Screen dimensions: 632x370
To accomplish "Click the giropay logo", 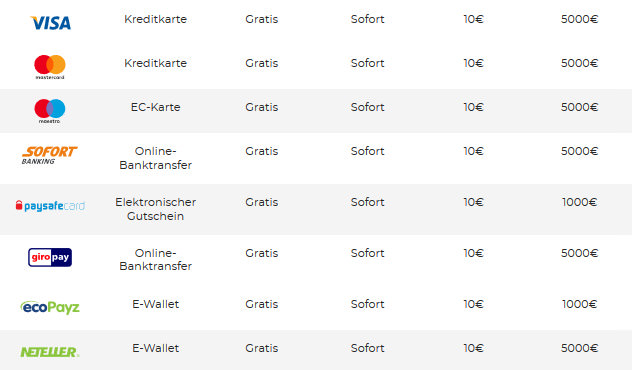I will point(50,257).
